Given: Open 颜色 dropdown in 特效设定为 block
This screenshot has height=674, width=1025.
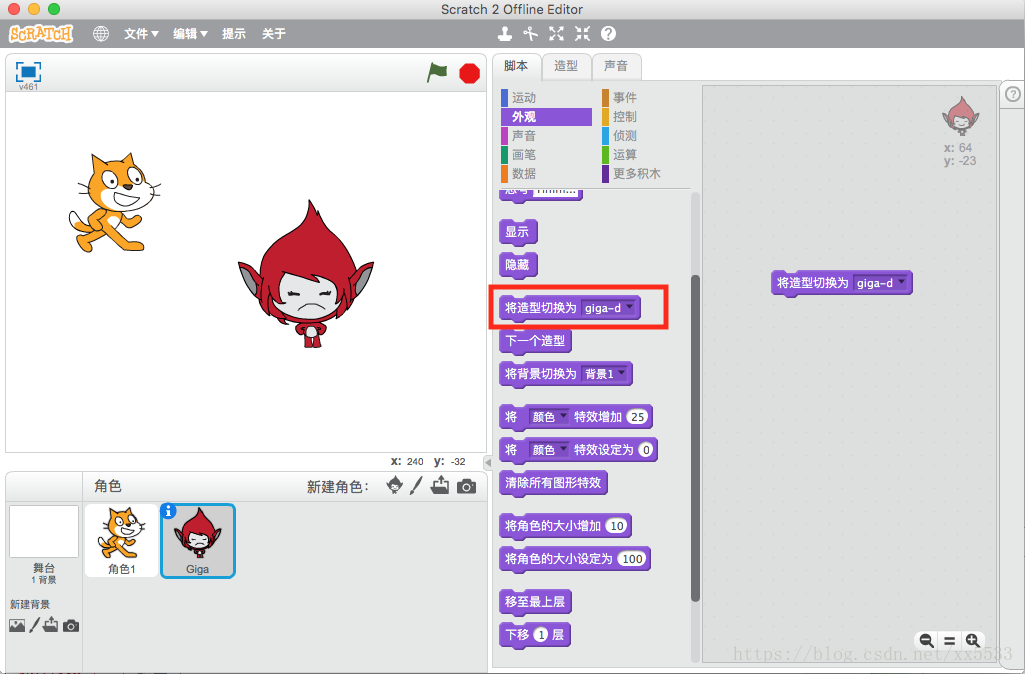Looking at the screenshot, I should coord(548,450).
